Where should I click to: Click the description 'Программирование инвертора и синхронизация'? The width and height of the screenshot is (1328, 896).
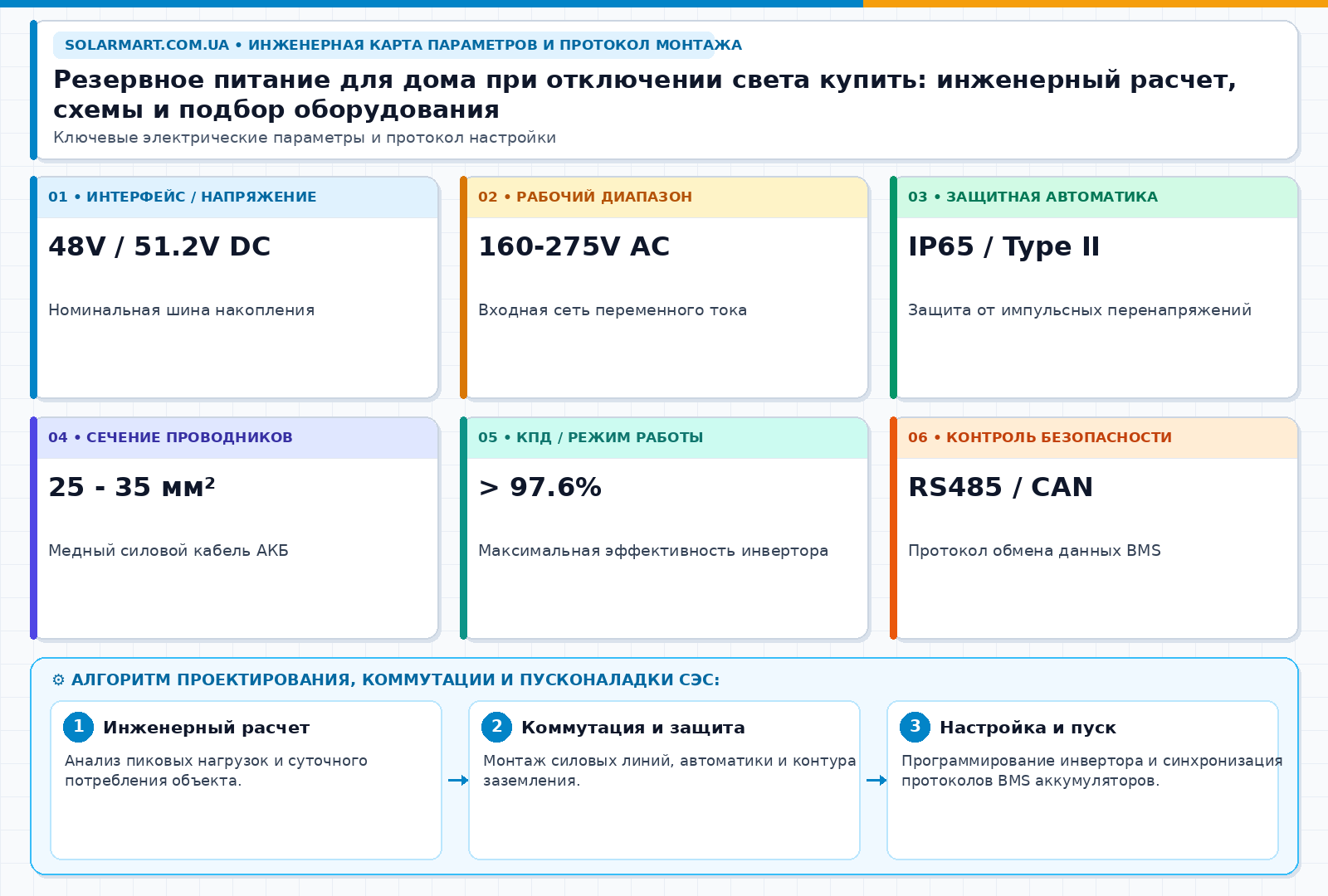[1091, 771]
